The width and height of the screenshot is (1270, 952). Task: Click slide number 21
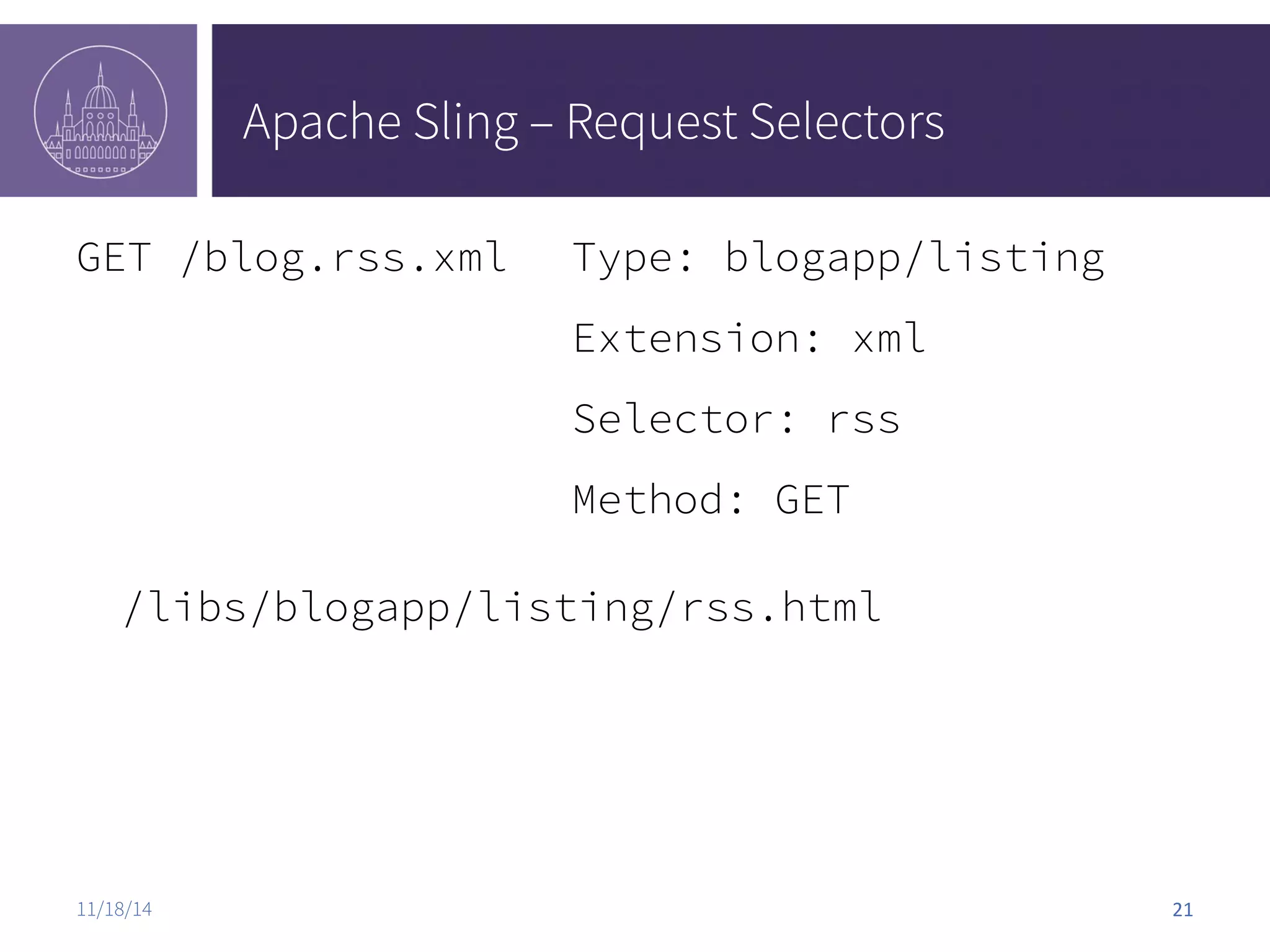[x=1183, y=910]
